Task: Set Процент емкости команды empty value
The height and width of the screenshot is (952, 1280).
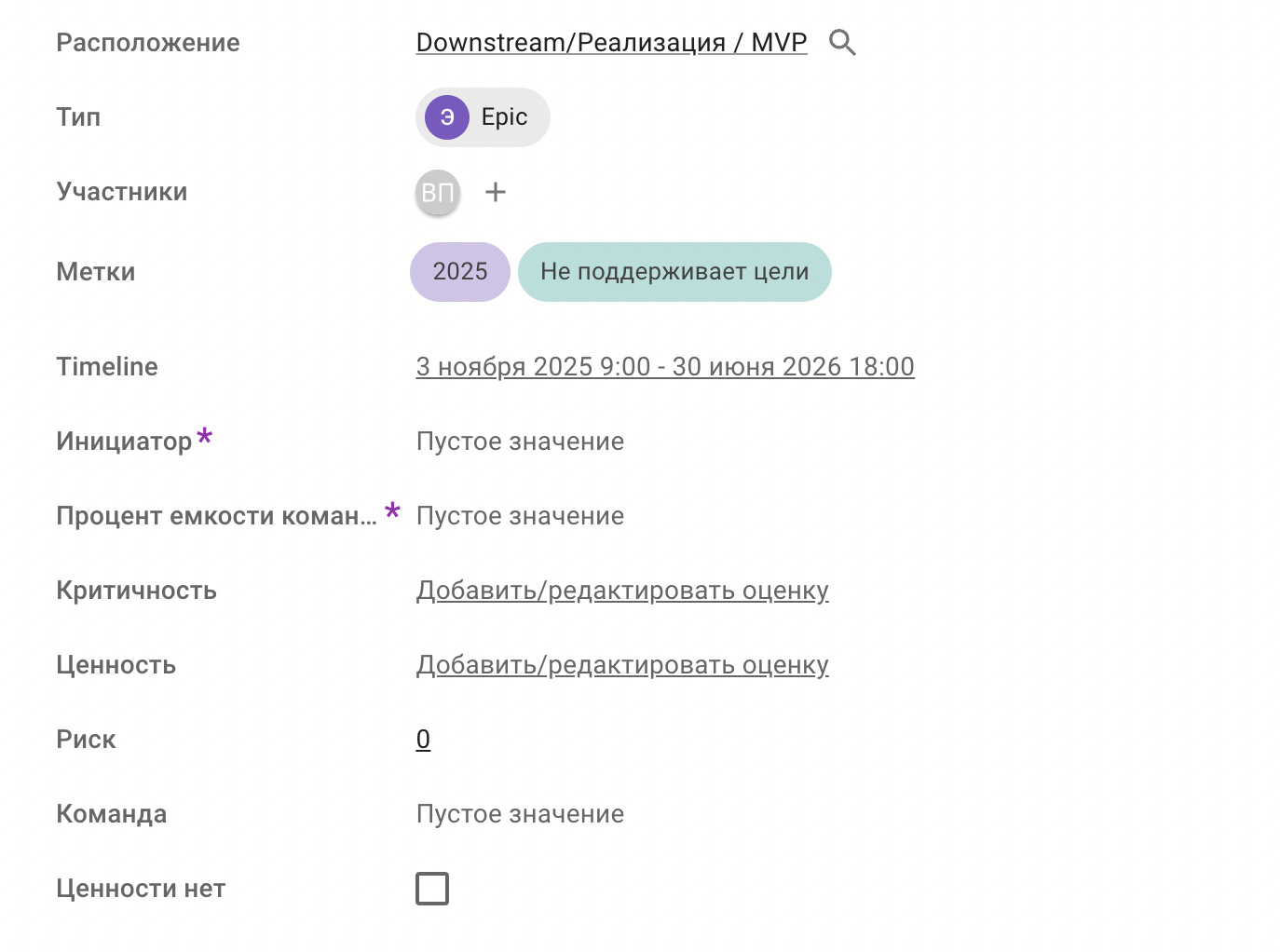Action: tap(520, 516)
